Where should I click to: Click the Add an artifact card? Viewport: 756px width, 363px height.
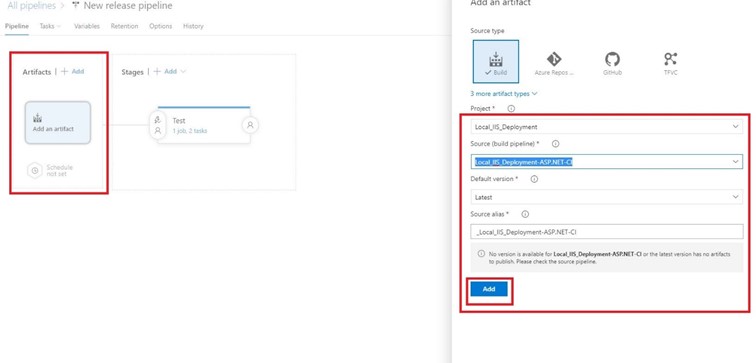(x=57, y=122)
